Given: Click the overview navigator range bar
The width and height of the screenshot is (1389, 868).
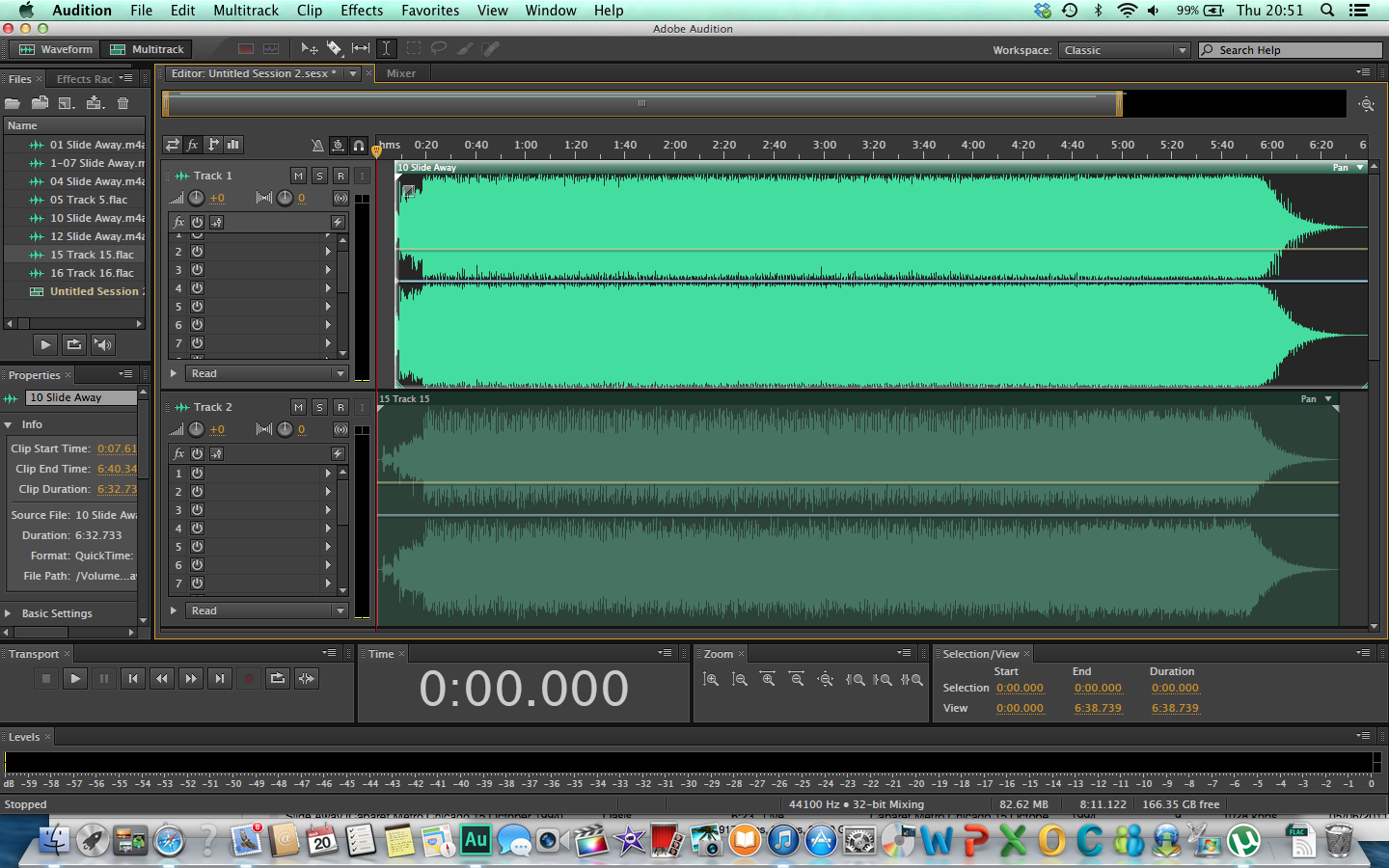Looking at the screenshot, I should pyautogui.click(x=641, y=103).
